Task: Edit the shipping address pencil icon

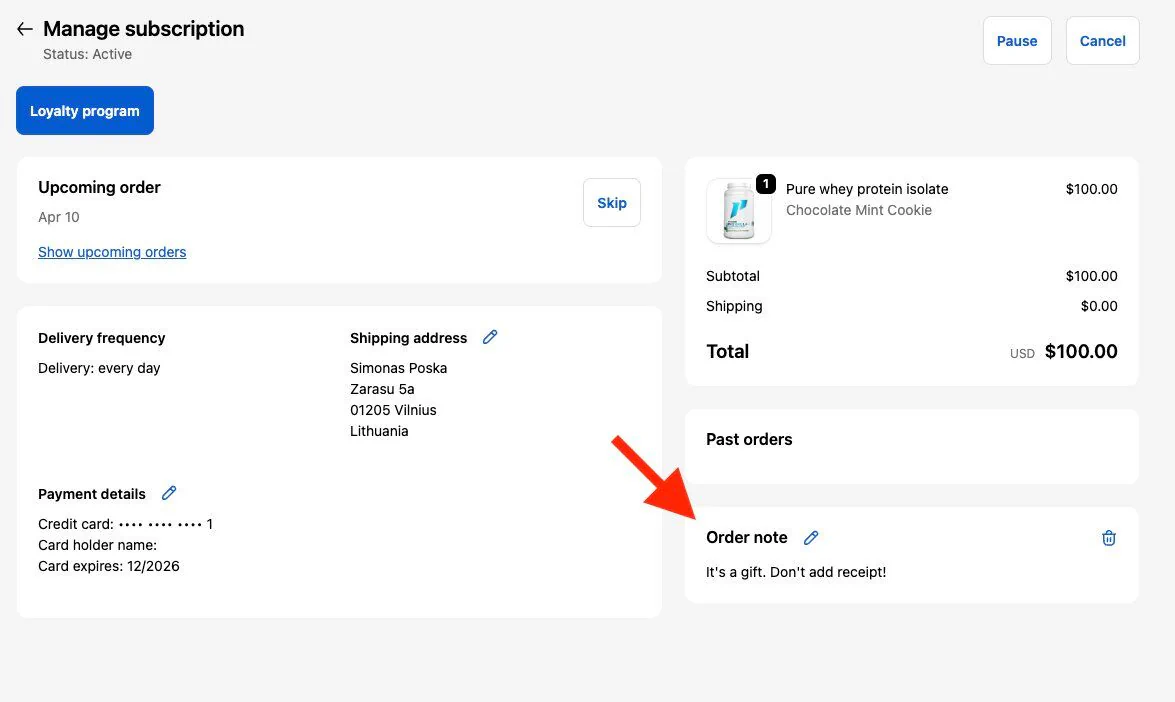Action: pyautogui.click(x=490, y=337)
